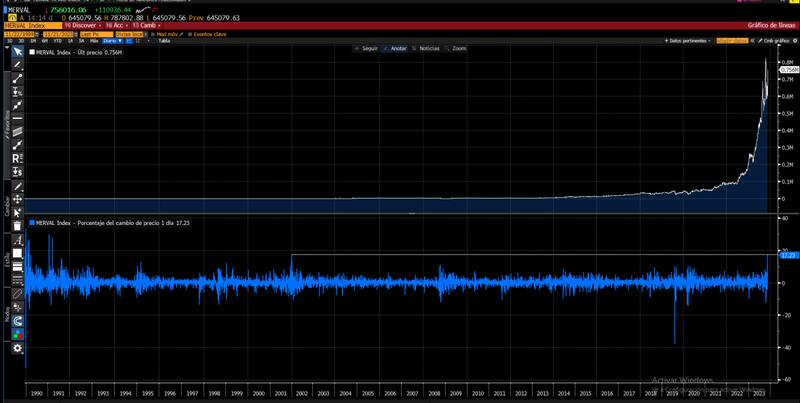Click the white fill color swatch
The image size is (800, 403).
point(17,252)
